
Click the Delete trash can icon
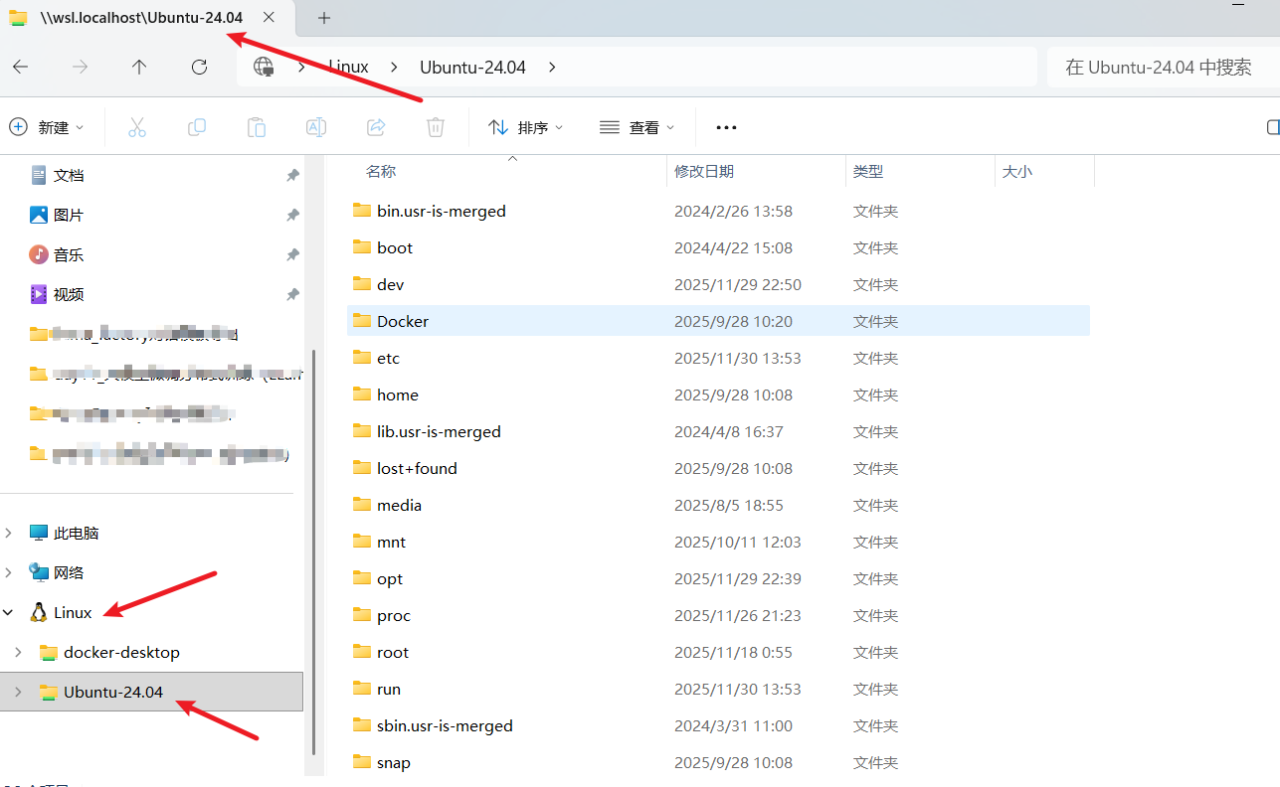tap(435, 127)
